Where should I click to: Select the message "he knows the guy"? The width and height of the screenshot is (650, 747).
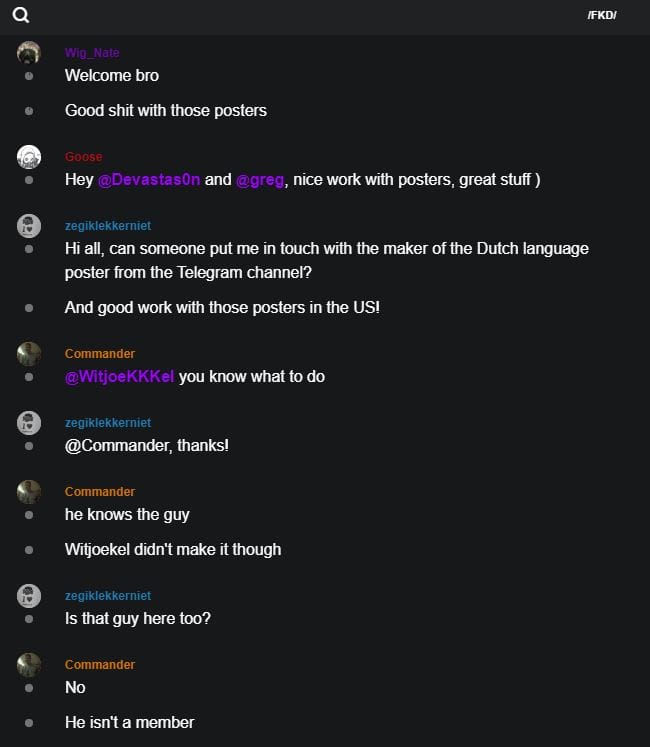coord(127,515)
